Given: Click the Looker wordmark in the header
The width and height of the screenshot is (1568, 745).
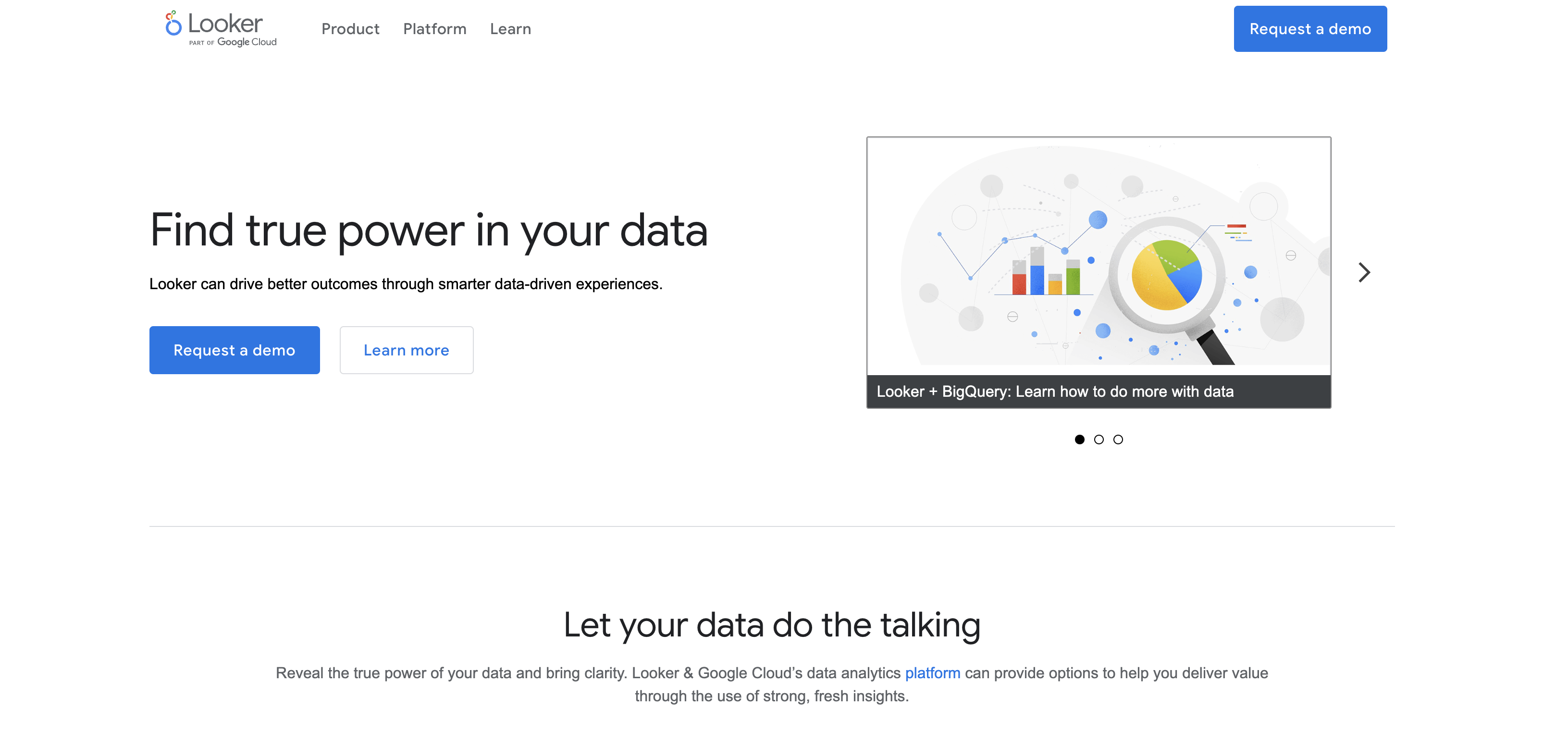Looking at the screenshot, I should click(225, 24).
